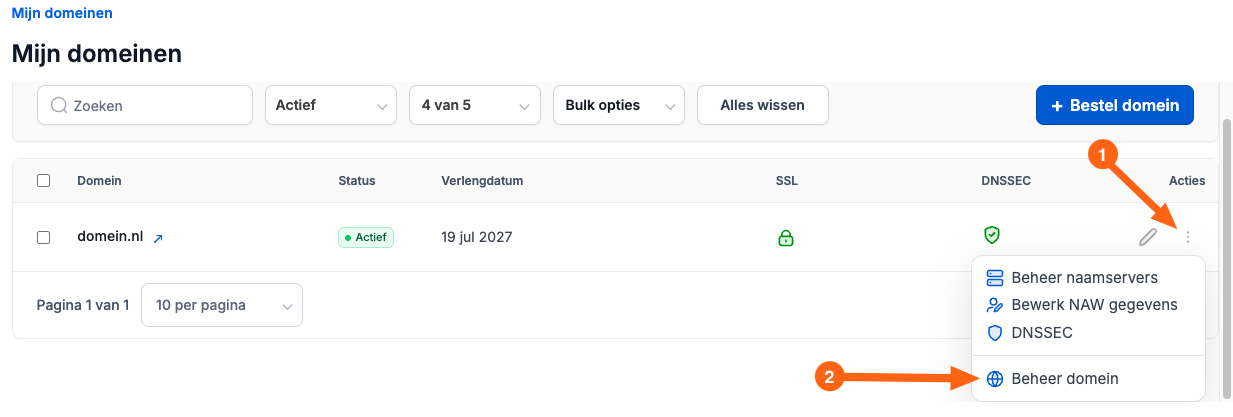Image resolution: width=1233 pixels, height=417 pixels.
Task: Check the domein.nl row checkbox
Action: click(43, 238)
